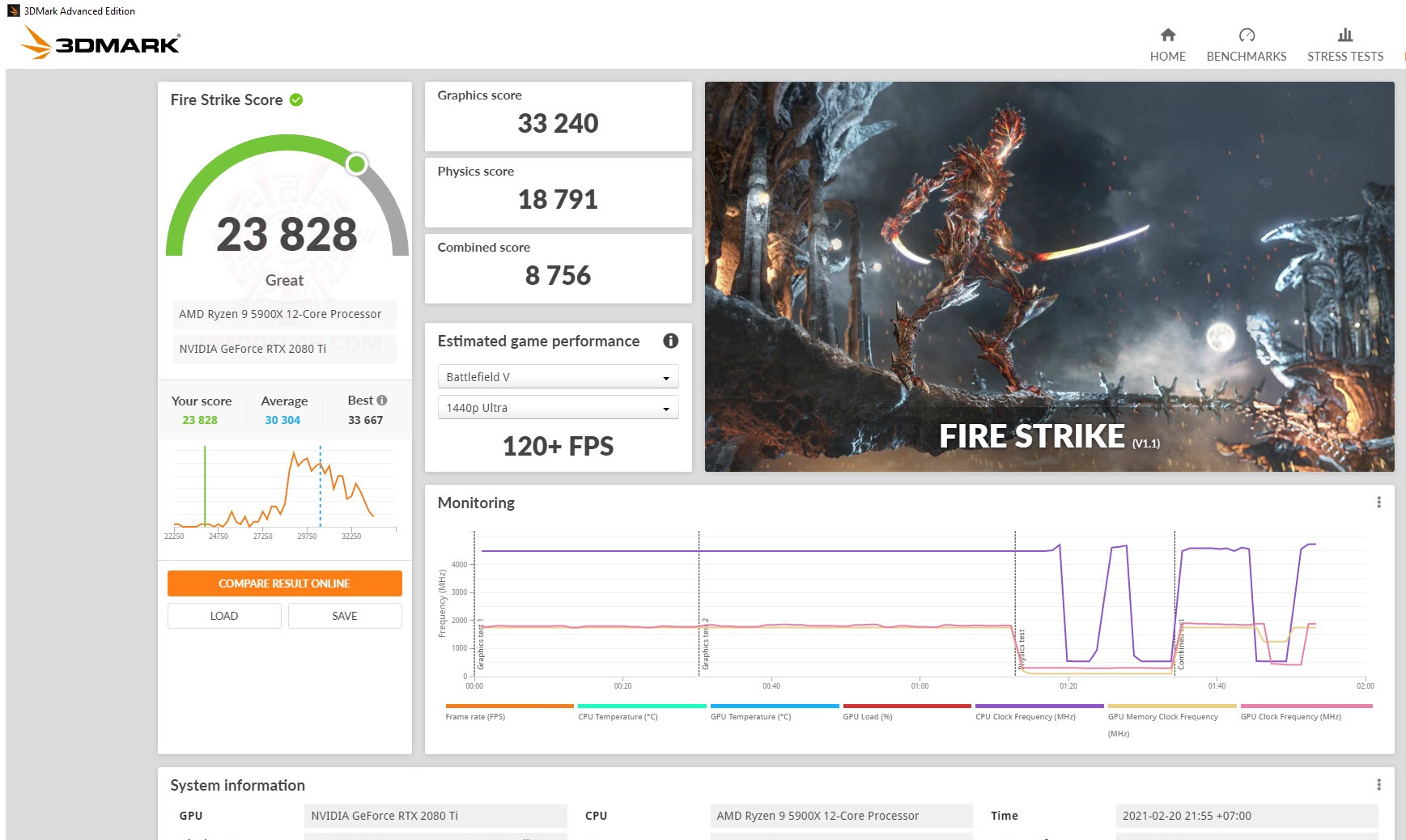The image size is (1406, 840).
Task: Show info for estimated game performance
Action: tap(670, 341)
